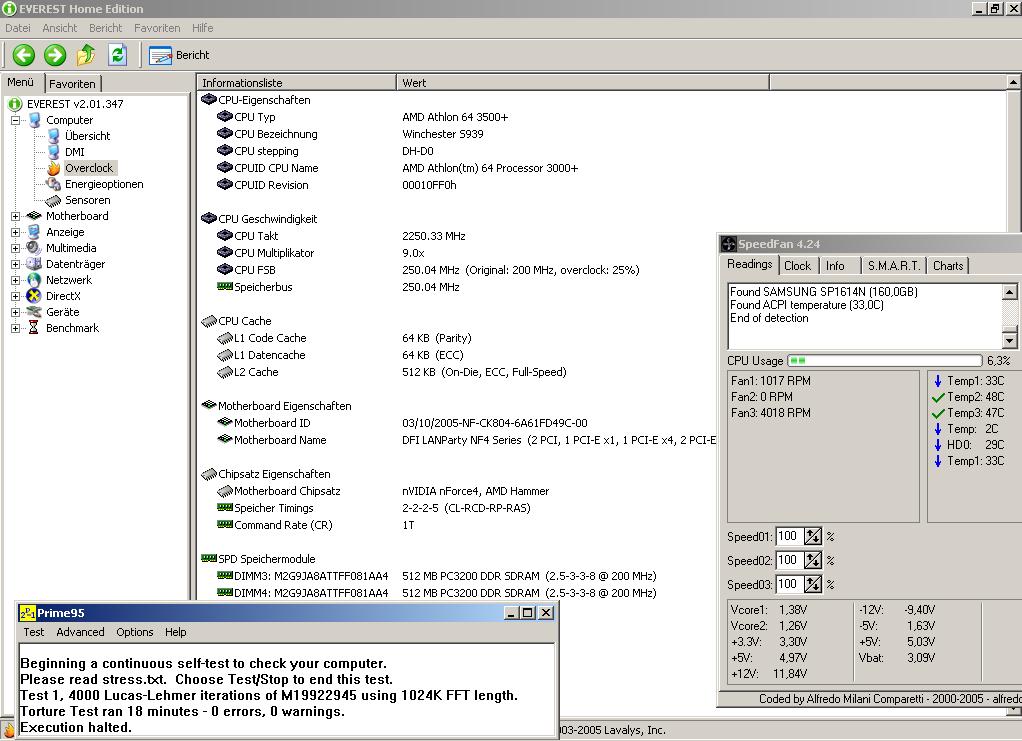Screen dimensions: 1022x741
Task: Expand the Multimedia tree node
Action: pos(16,248)
